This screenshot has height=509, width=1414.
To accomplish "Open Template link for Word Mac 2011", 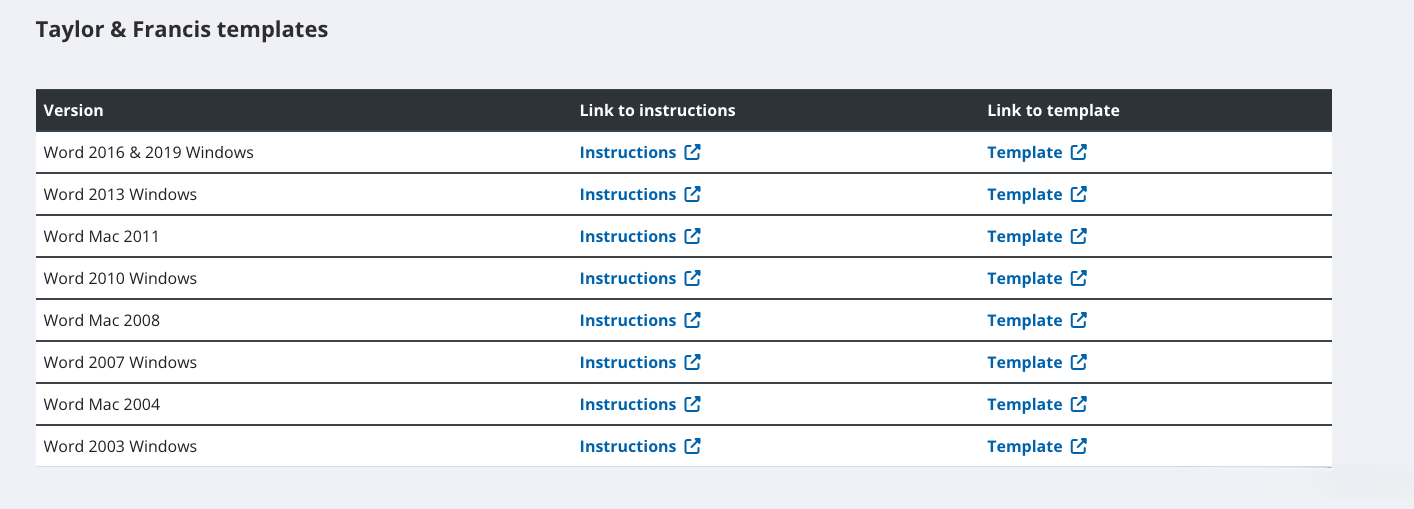I will pyautogui.click(x=1024, y=237).
